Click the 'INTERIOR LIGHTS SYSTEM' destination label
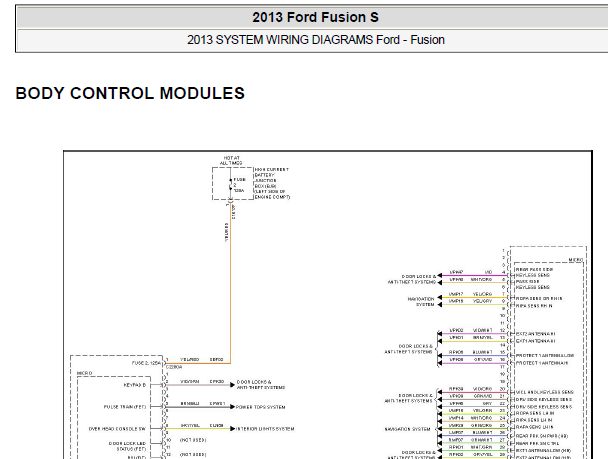The width and height of the screenshot is (608, 459). pyautogui.click(x=265, y=429)
